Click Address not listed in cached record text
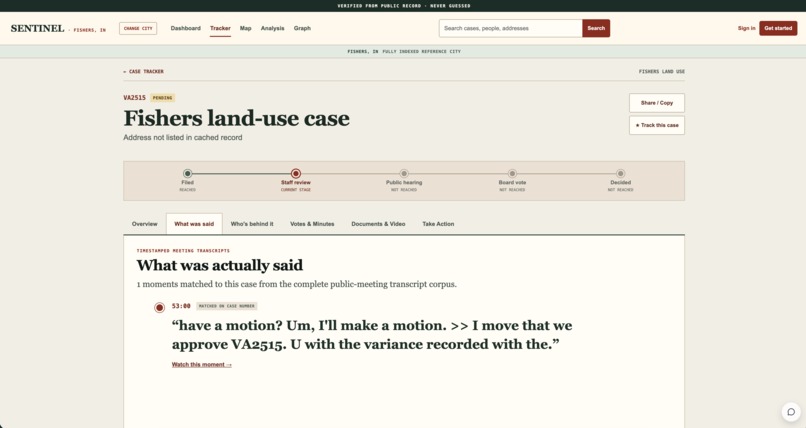Viewport: 806px width, 428px height. (182, 138)
